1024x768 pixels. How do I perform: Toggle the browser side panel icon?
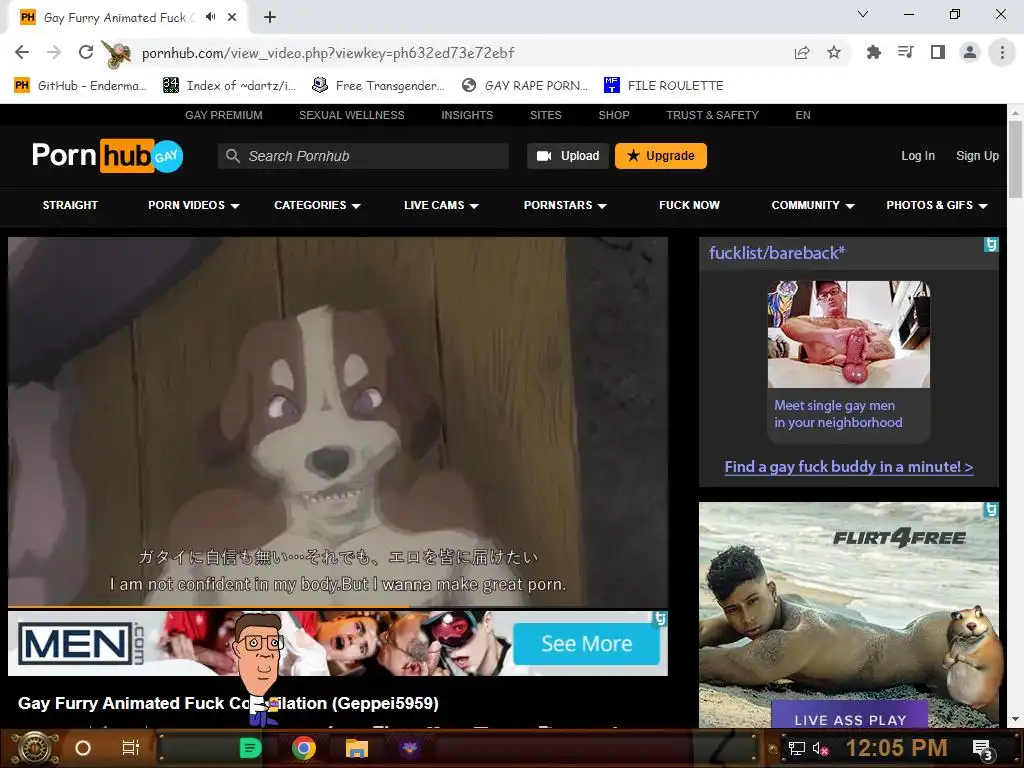(938, 52)
